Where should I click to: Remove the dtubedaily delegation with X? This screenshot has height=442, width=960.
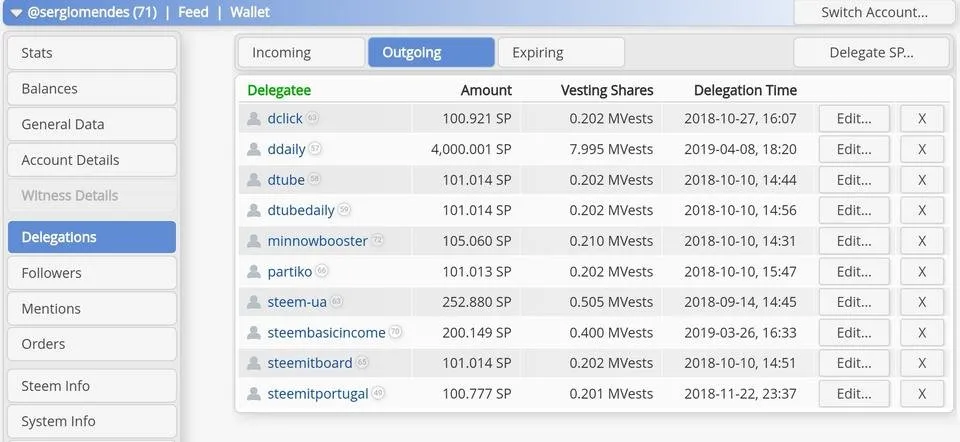[x=922, y=211]
